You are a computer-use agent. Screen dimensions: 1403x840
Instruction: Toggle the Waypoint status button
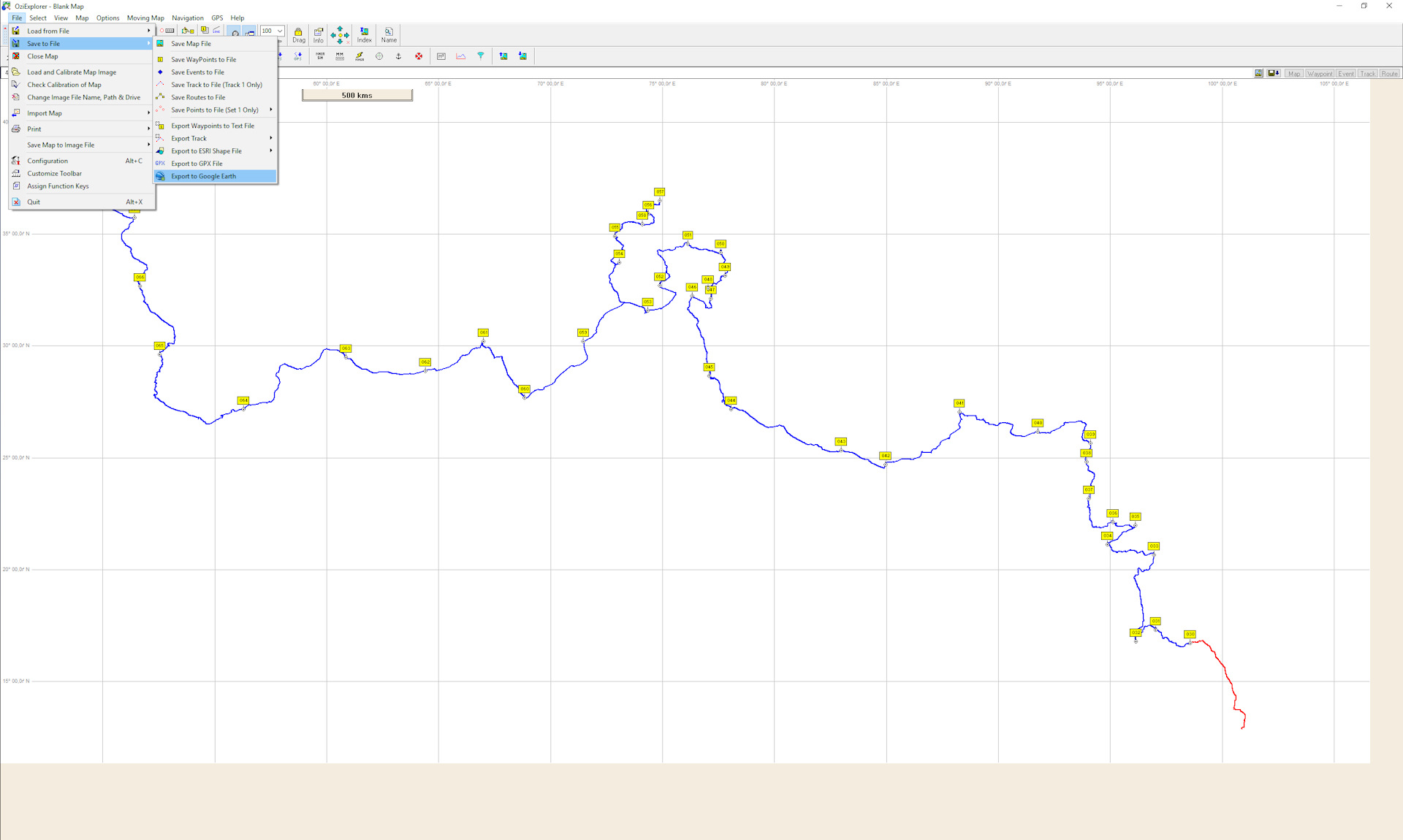pyautogui.click(x=1320, y=74)
